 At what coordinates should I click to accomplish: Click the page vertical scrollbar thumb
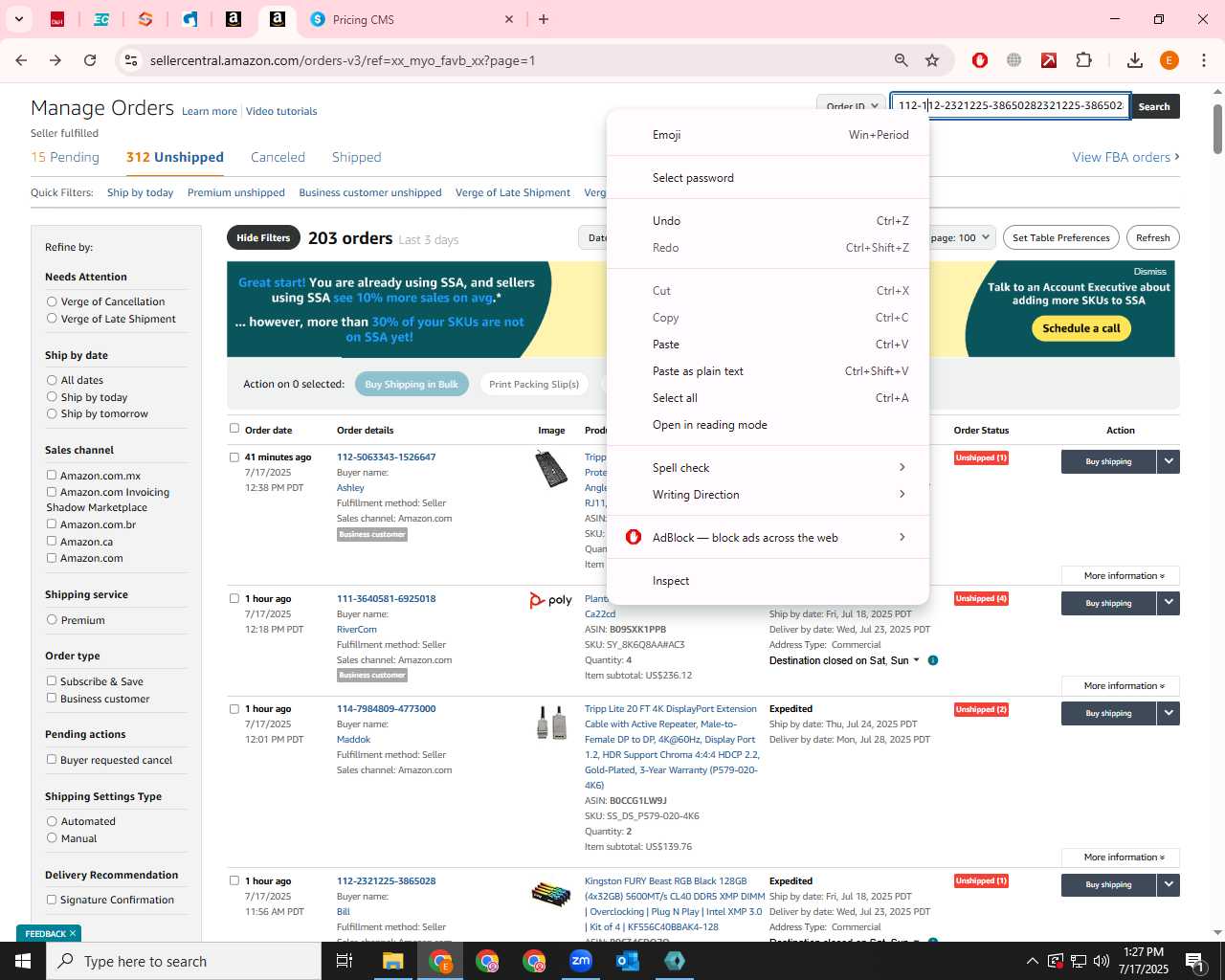1217,129
